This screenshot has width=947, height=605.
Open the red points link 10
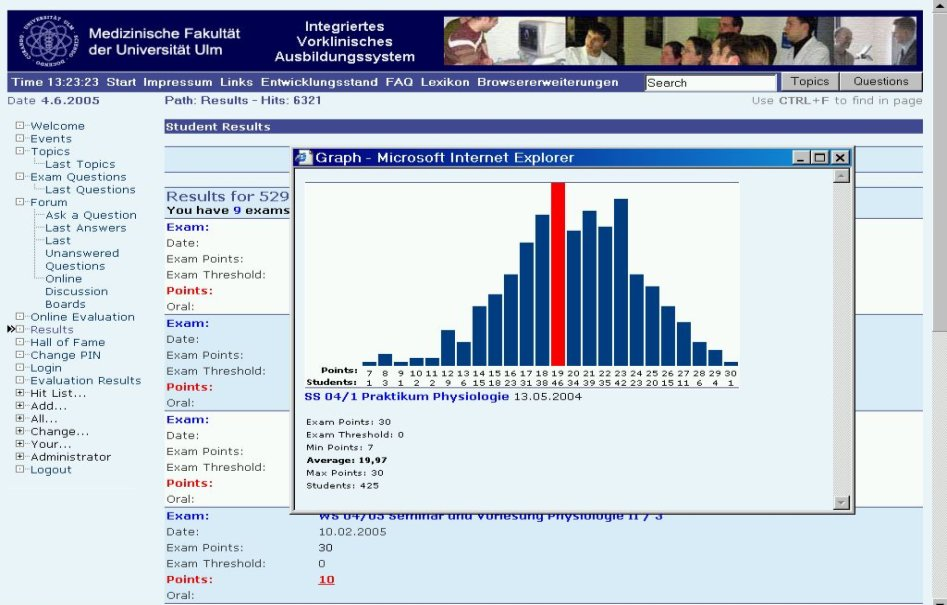(326, 580)
